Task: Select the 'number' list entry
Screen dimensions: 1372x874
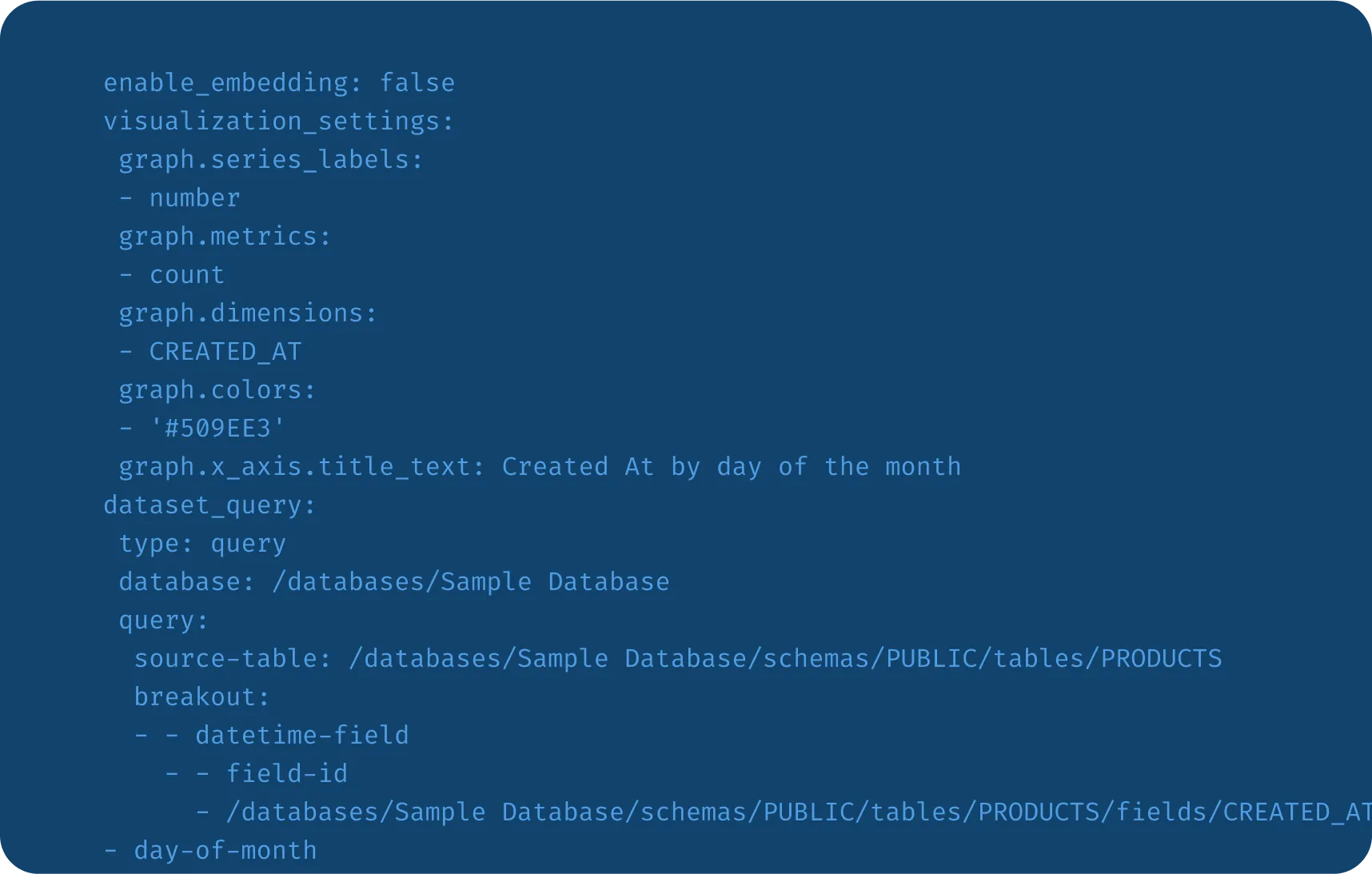Action: pyautogui.click(x=194, y=198)
